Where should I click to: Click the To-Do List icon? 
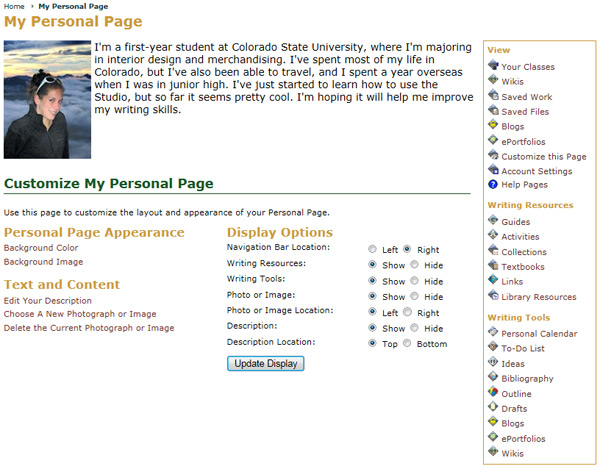coord(493,347)
